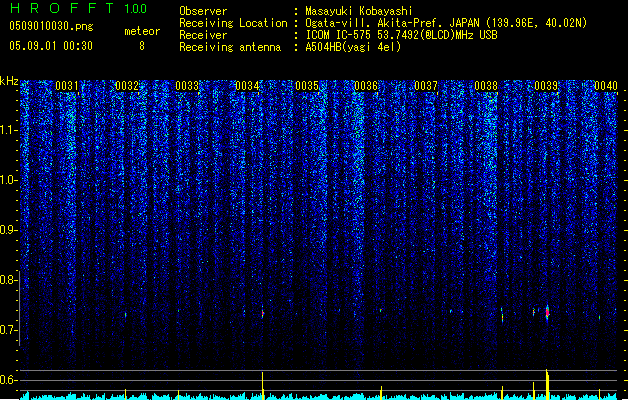629x400 pixels.
Task: Click the meteor echo just after 0038
Action: click(x=502, y=315)
